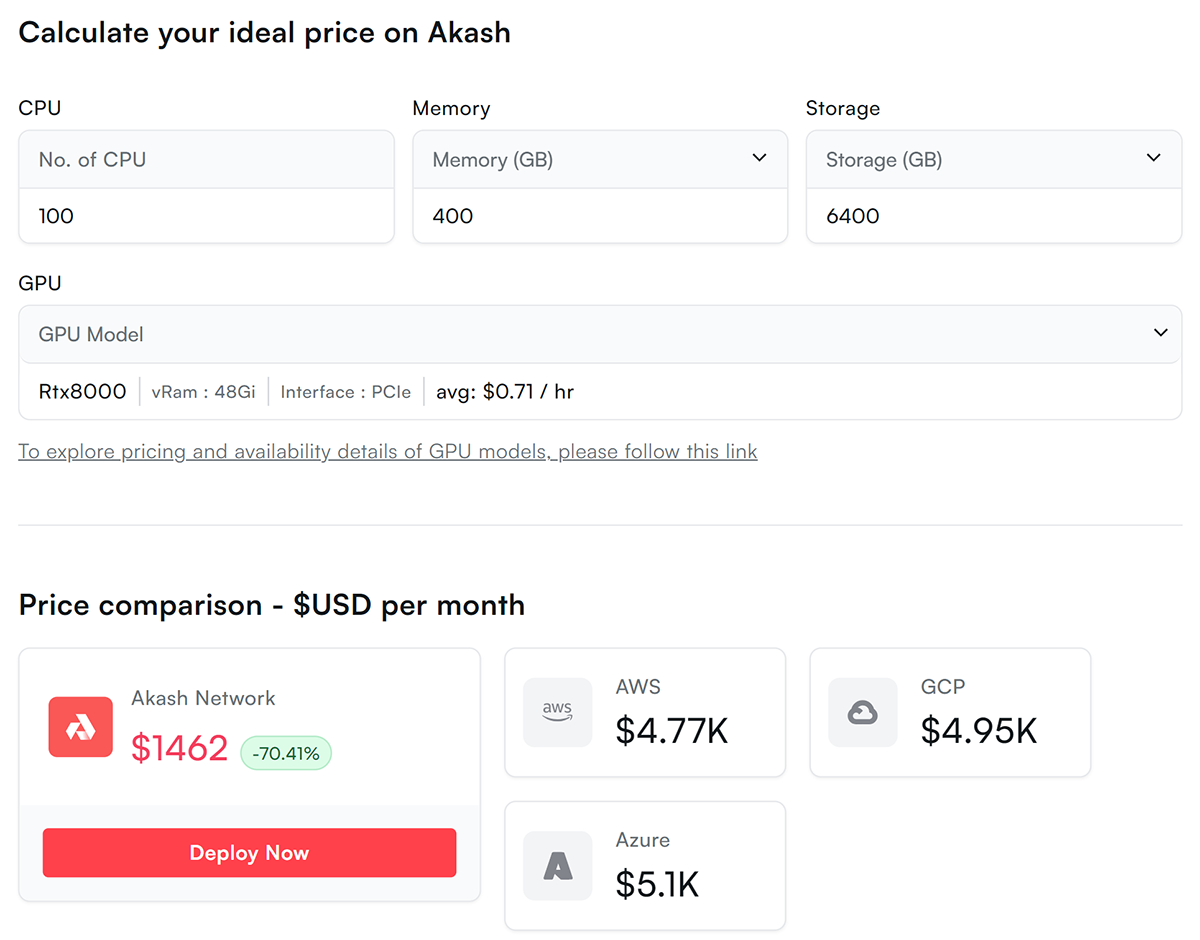Click the CPU count field showing 100

(x=206, y=216)
